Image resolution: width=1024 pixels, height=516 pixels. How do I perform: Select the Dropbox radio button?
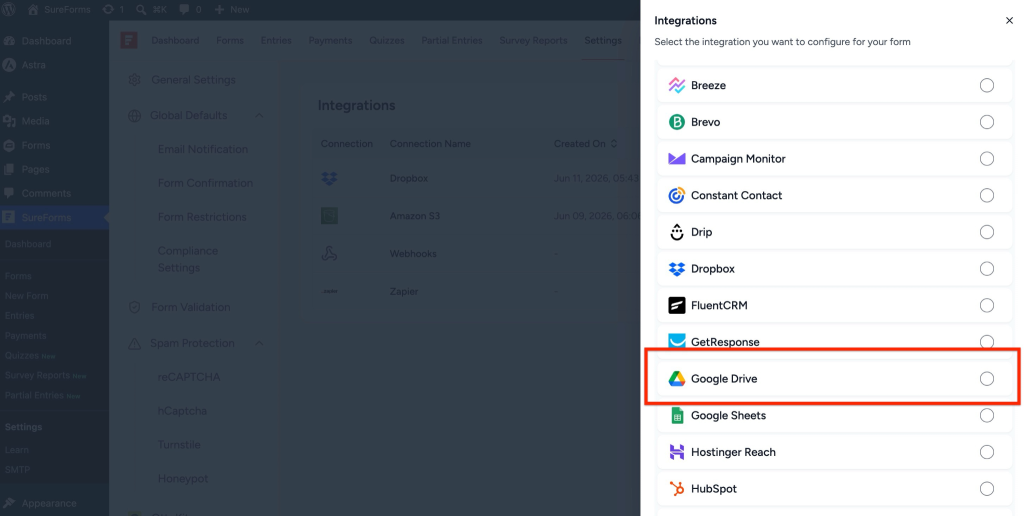987,268
